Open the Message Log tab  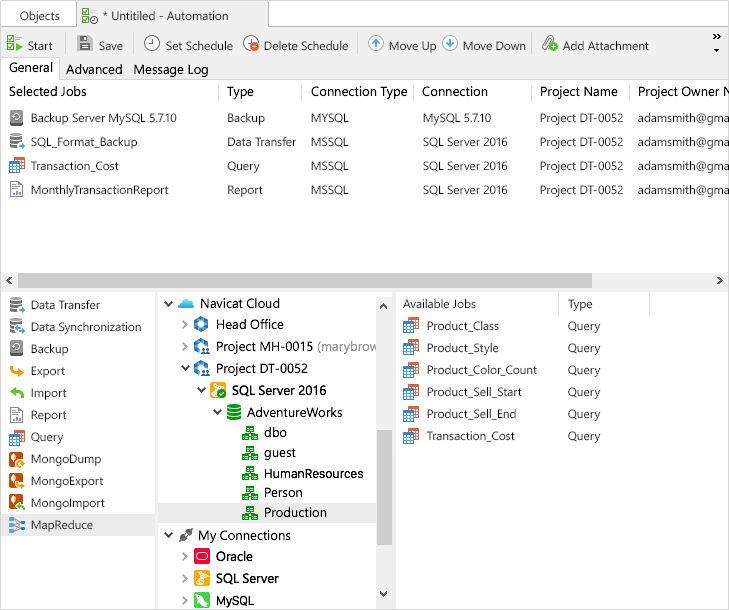point(171,69)
